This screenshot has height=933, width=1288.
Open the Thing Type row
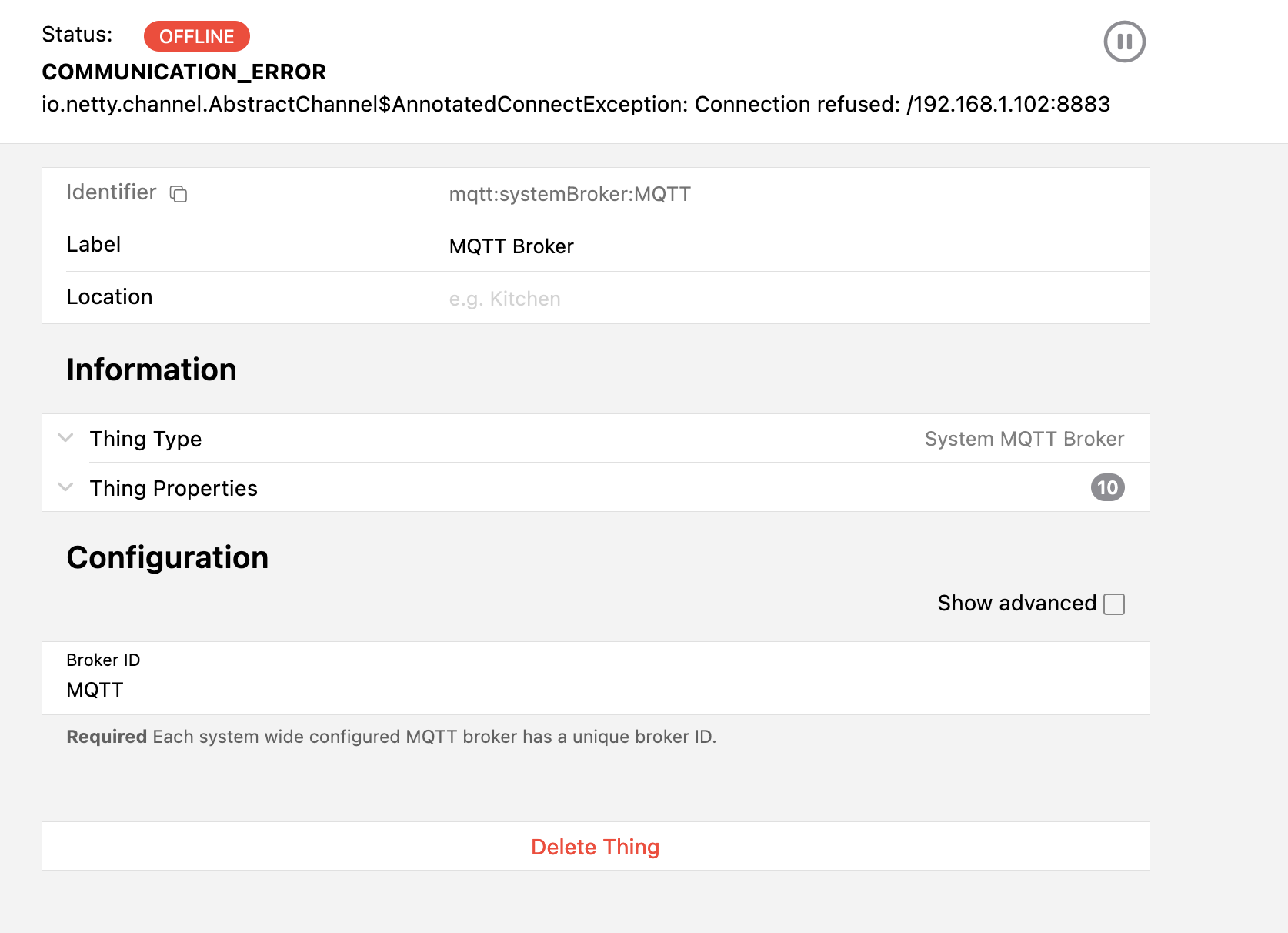pyautogui.click(x=596, y=439)
